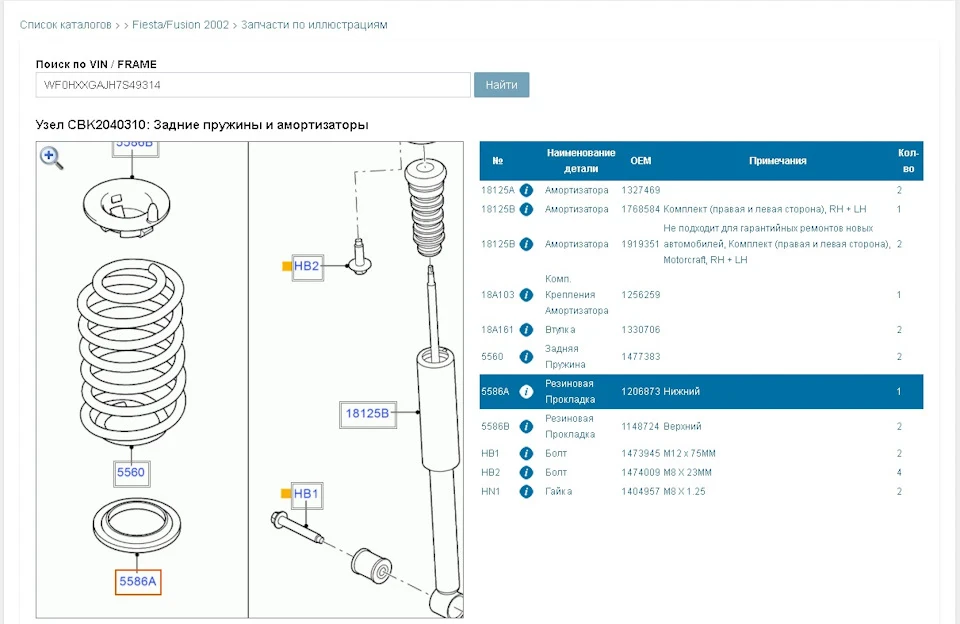Click part number 18A161 in table
This screenshot has height=624, width=960.
coord(498,330)
